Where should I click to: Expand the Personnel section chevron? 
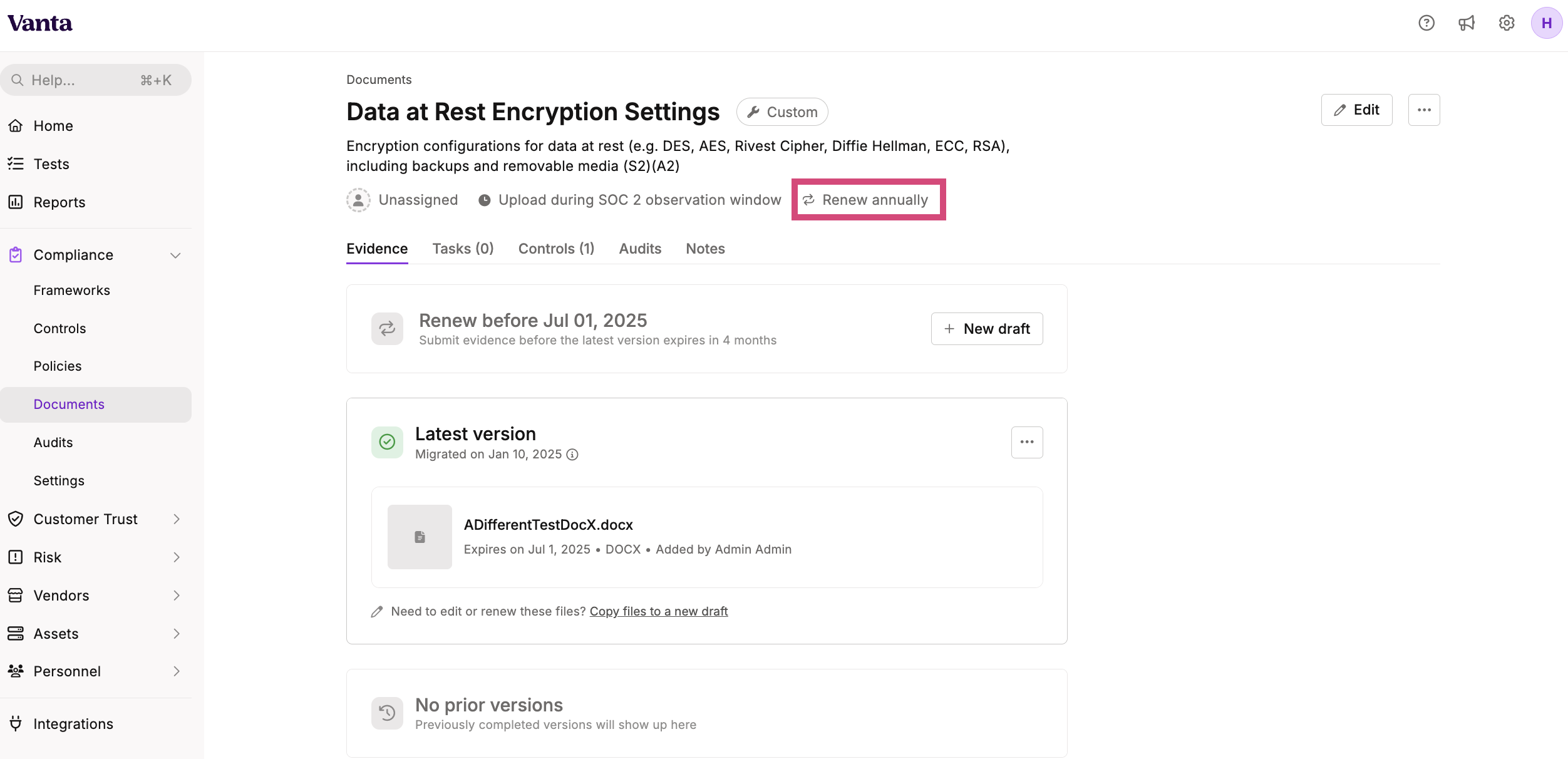click(x=177, y=671)
